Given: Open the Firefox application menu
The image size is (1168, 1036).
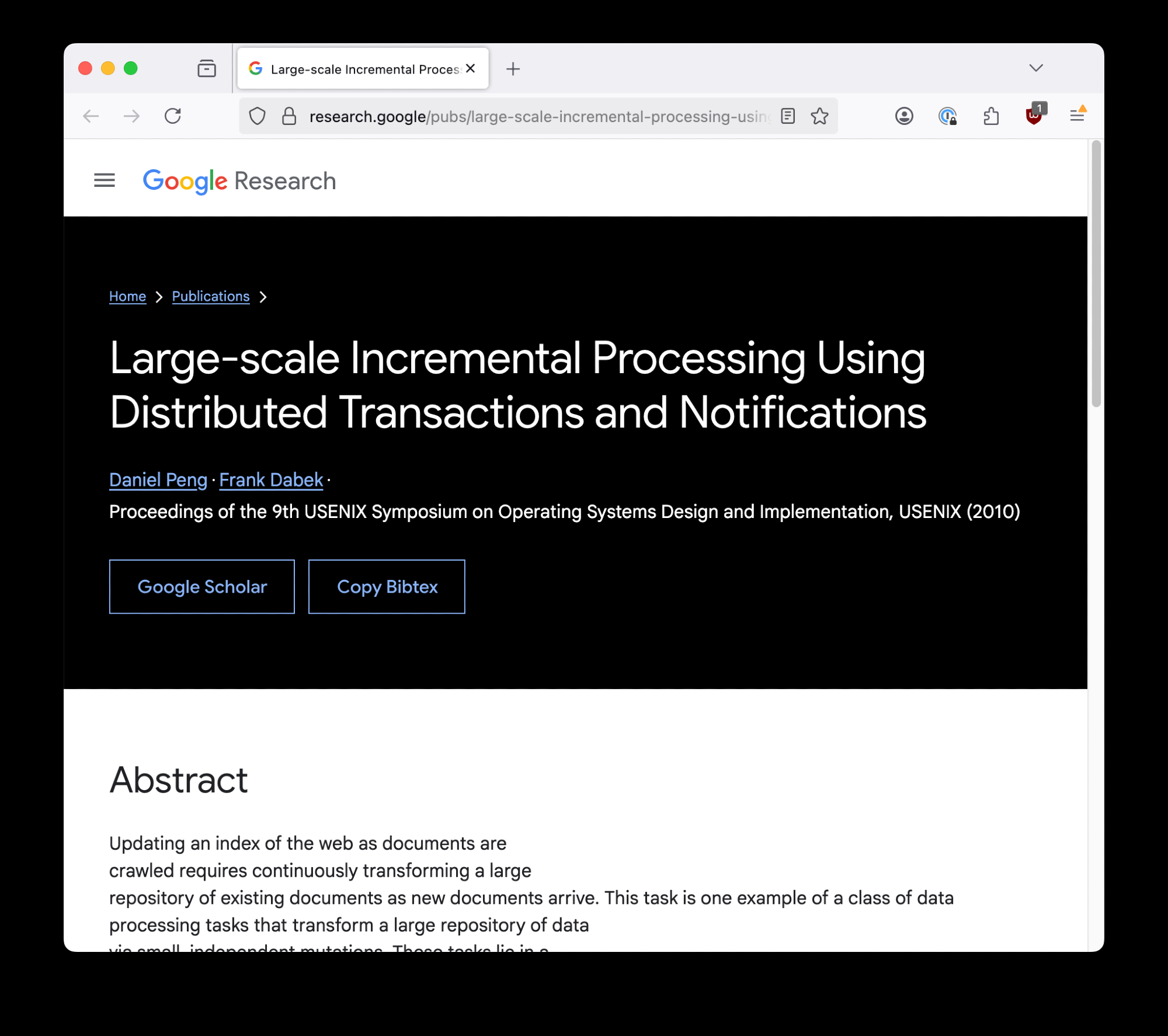Looking at the screenshot, I should coord(1077,116).
